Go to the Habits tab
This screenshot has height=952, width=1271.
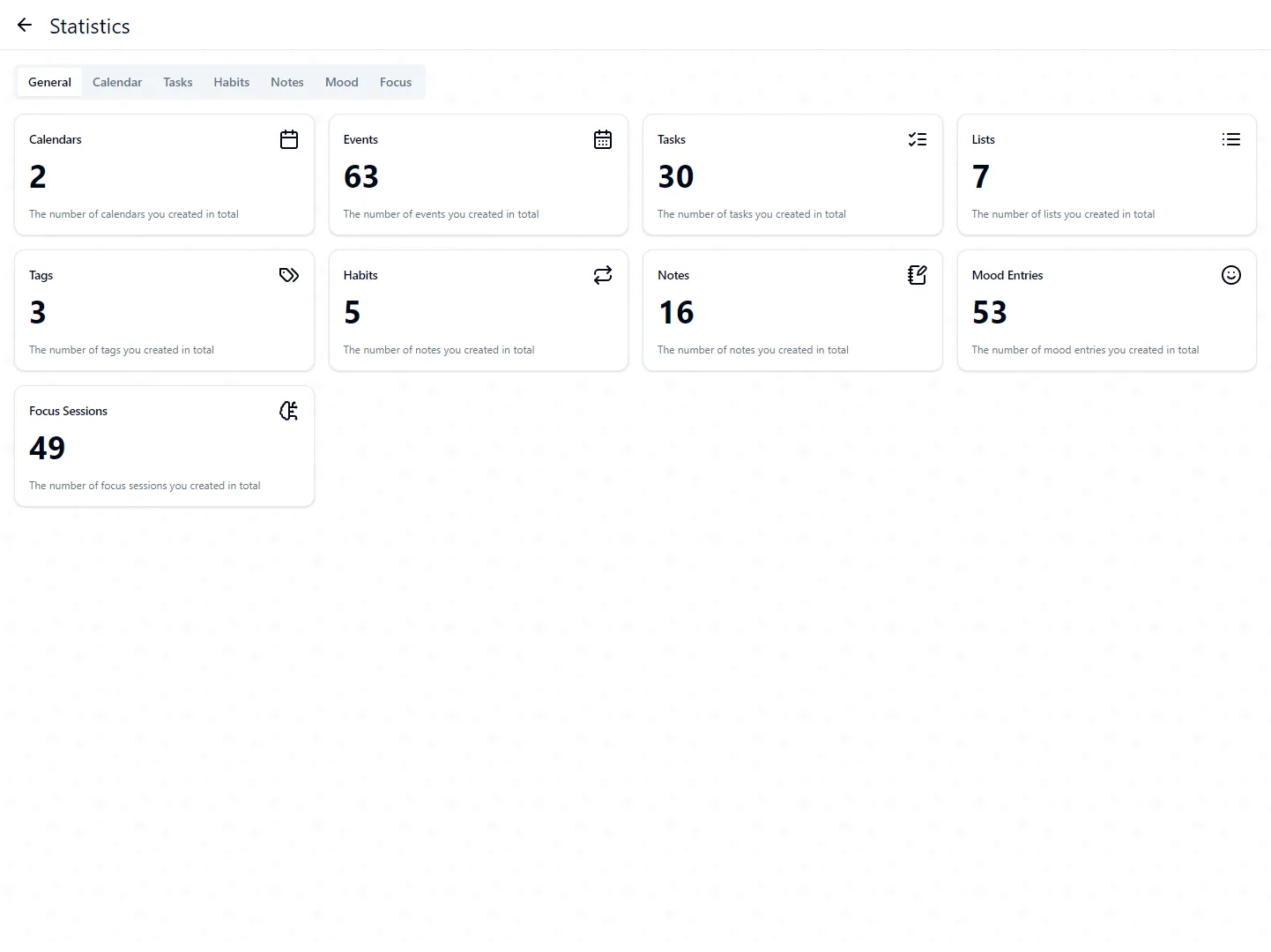231,82
